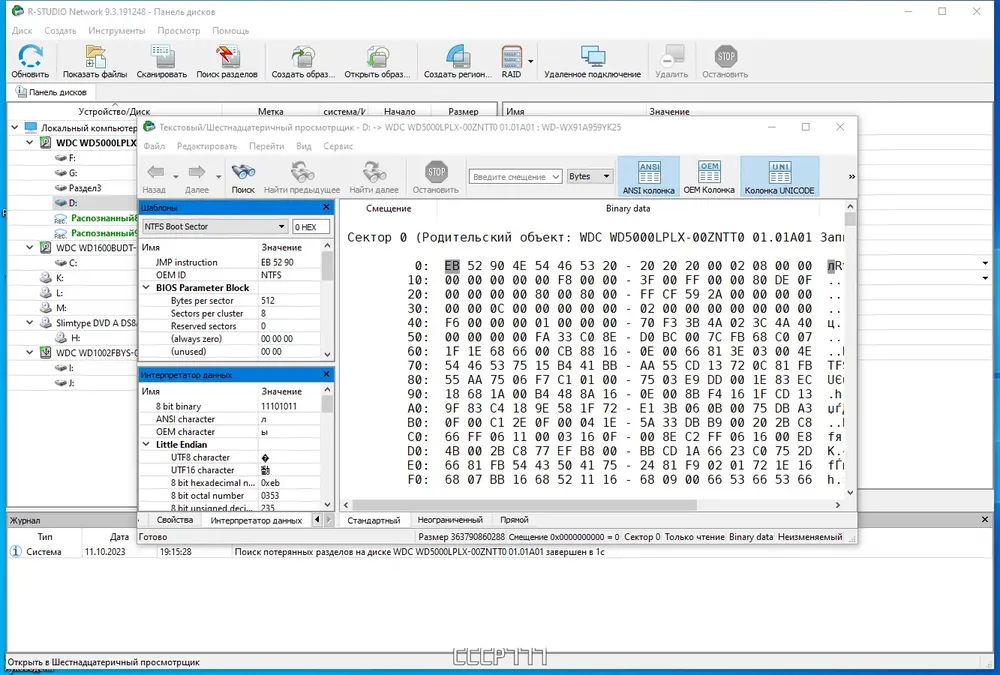Collapse Little Endian group
This screenshot has height=675, width=1000.
[147, 445]
